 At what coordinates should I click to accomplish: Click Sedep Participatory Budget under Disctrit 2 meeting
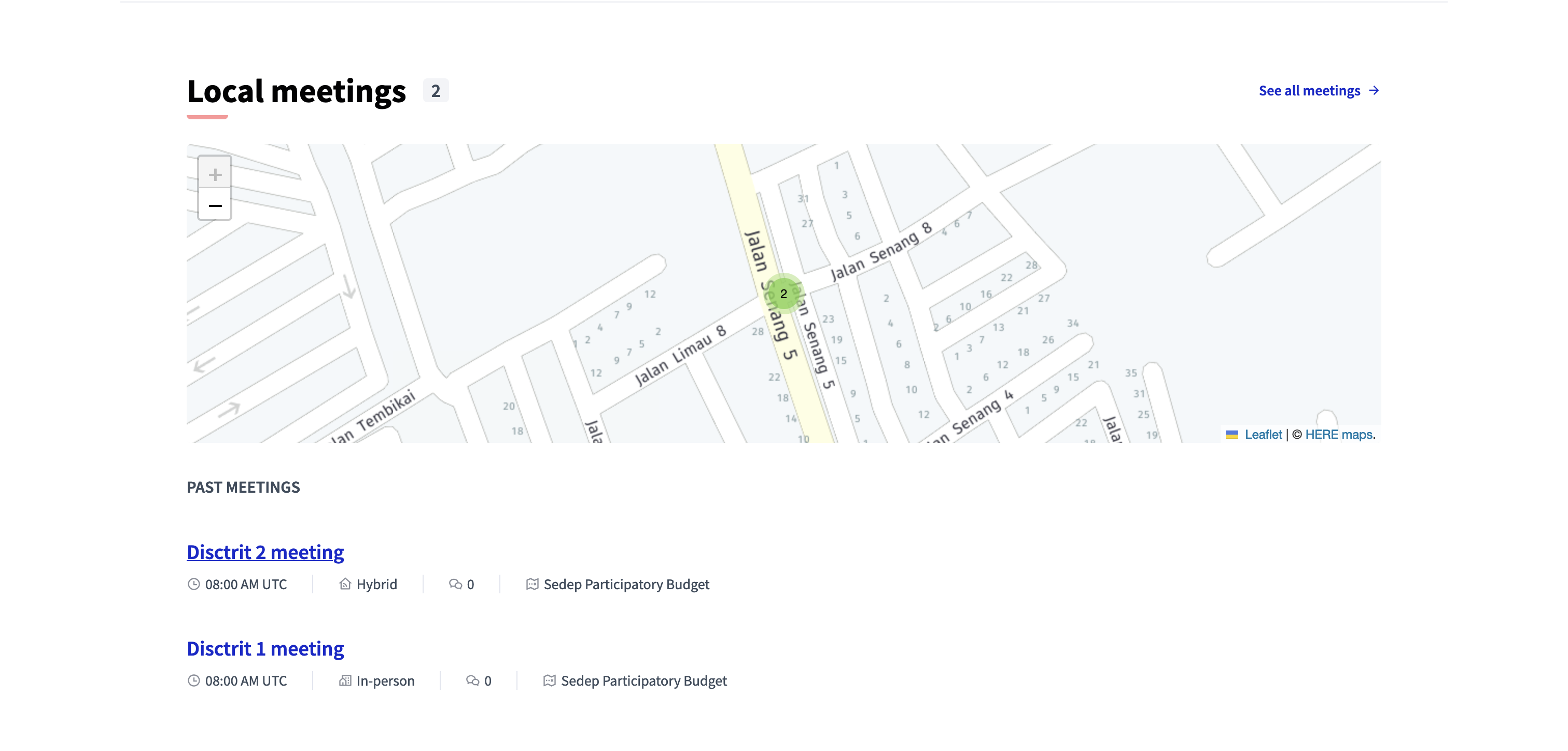(x=626, y=584)
